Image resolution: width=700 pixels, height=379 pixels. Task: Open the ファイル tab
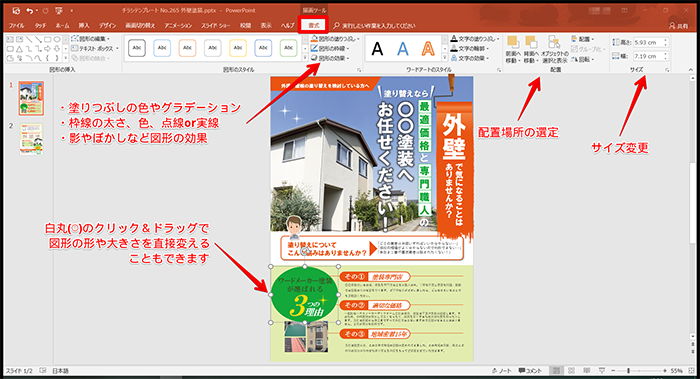pyautogui.click(x=17, y=25)
